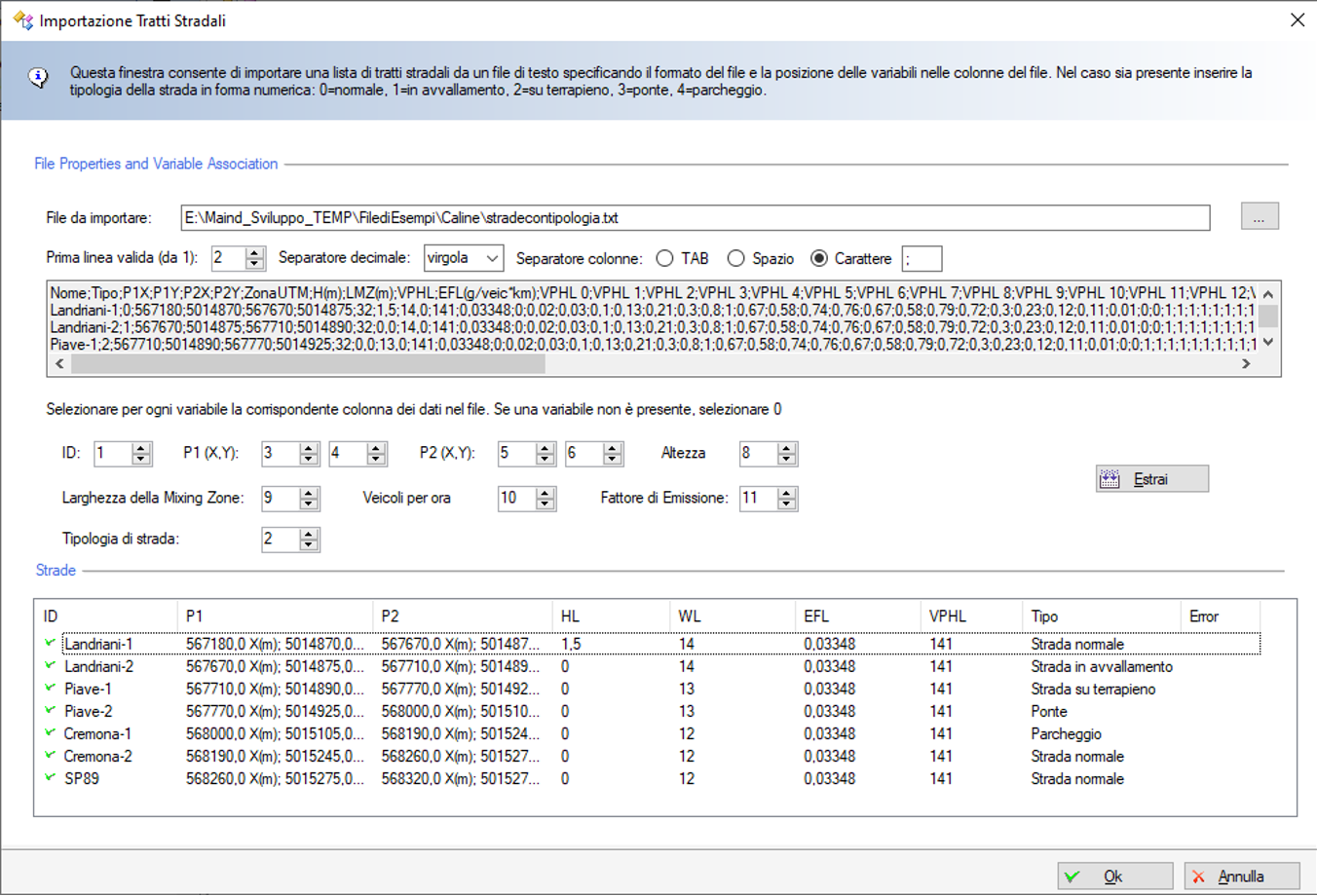Select the Carattere column separator option
Image resolution: width=1317 pixels, height=896 pixels.
(819, 258)
